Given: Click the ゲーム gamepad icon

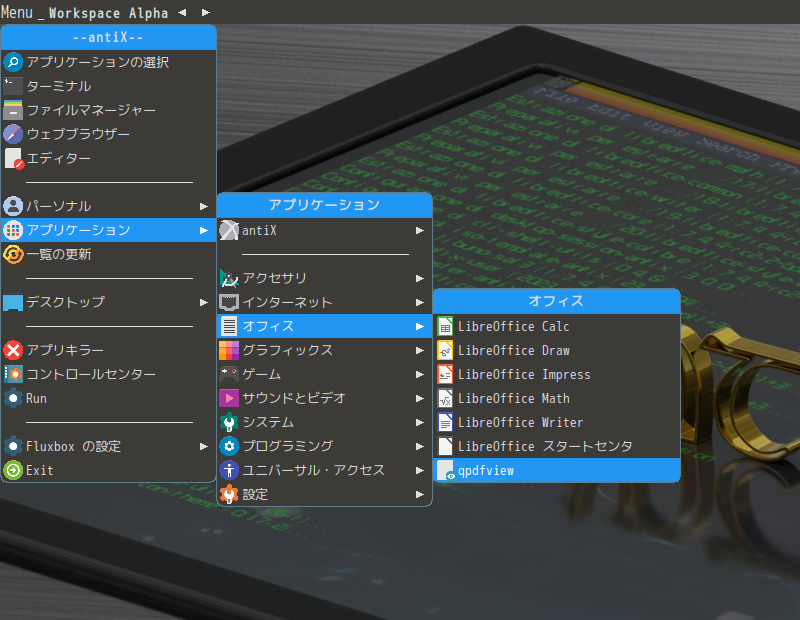Looking at the screenshot, I should 229,374.
